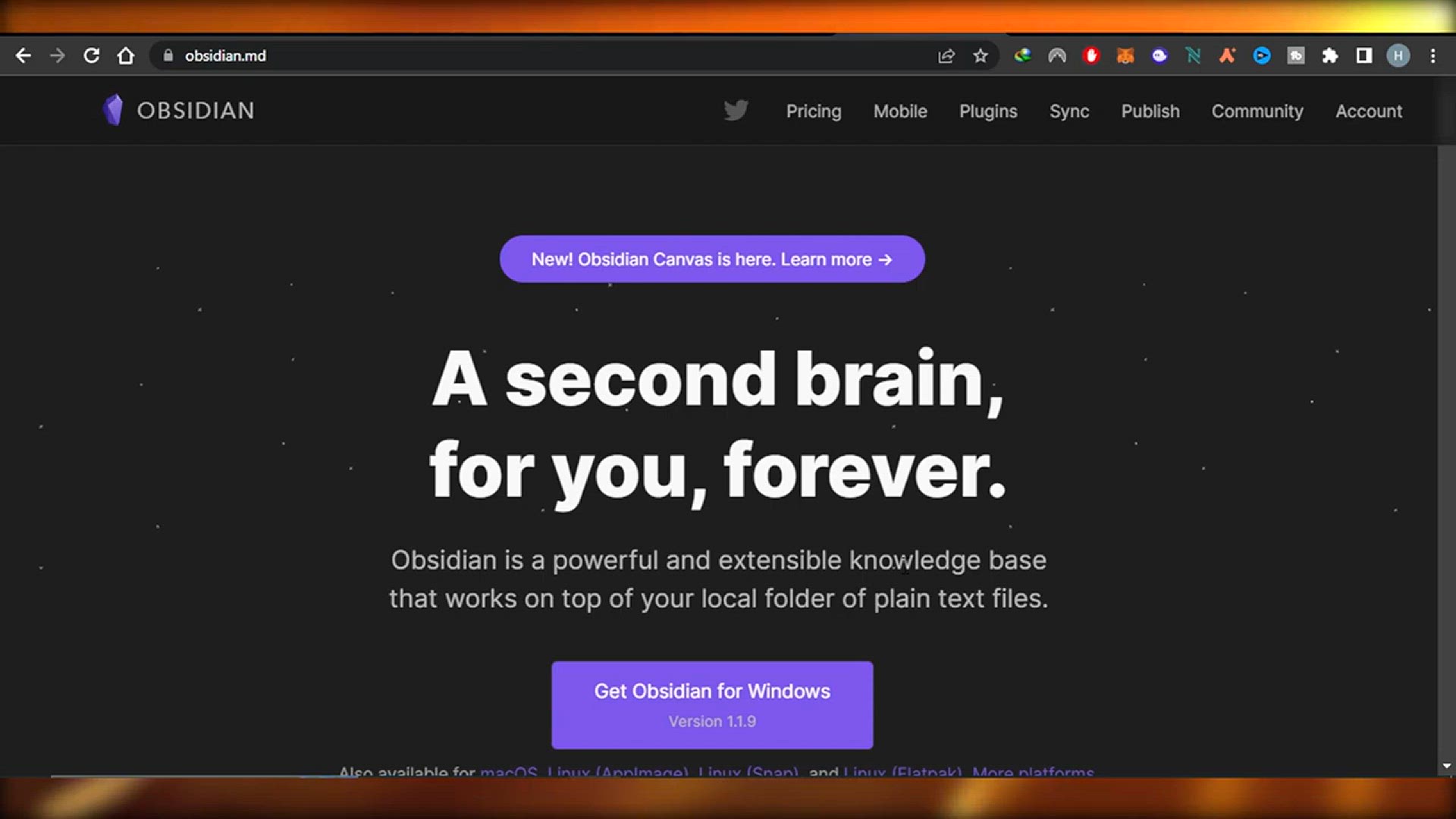The height and width of the screenshot is (819, 1456).
Task: Open the red hand ad blocker extension
Action: point(1091,55)
